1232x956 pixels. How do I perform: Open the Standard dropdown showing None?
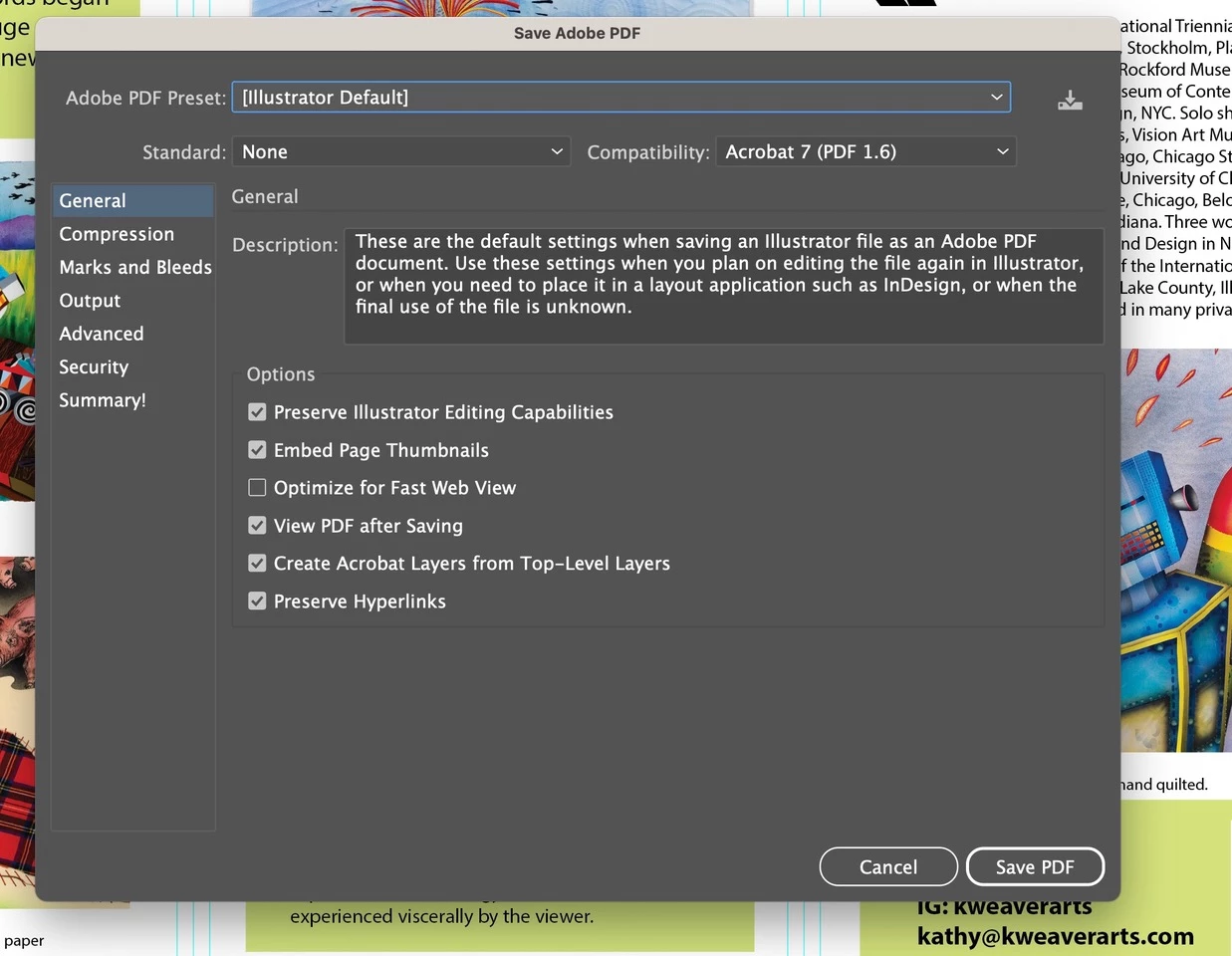click(x=401, y=152)
